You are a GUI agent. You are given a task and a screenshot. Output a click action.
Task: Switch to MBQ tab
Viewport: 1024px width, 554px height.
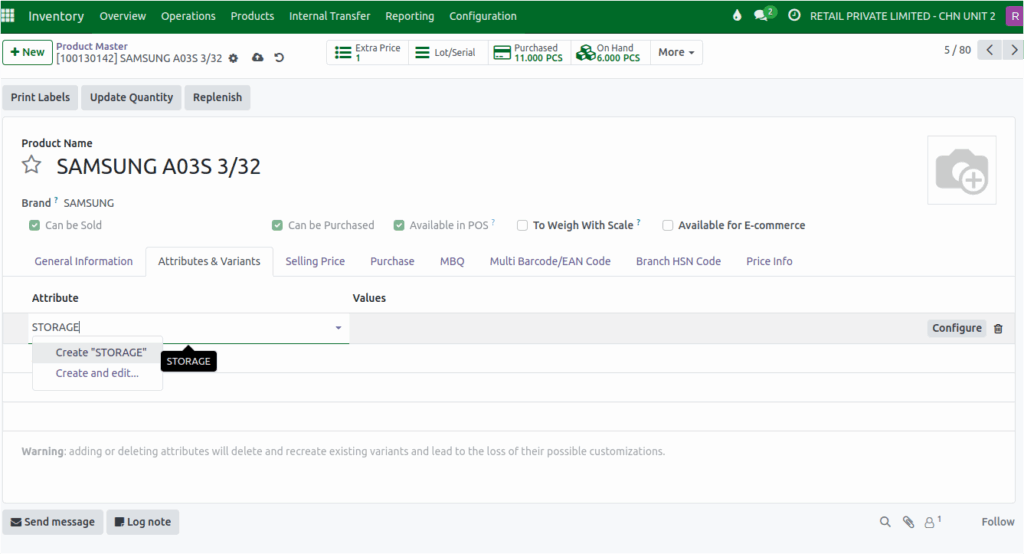[x=452, y=261]
